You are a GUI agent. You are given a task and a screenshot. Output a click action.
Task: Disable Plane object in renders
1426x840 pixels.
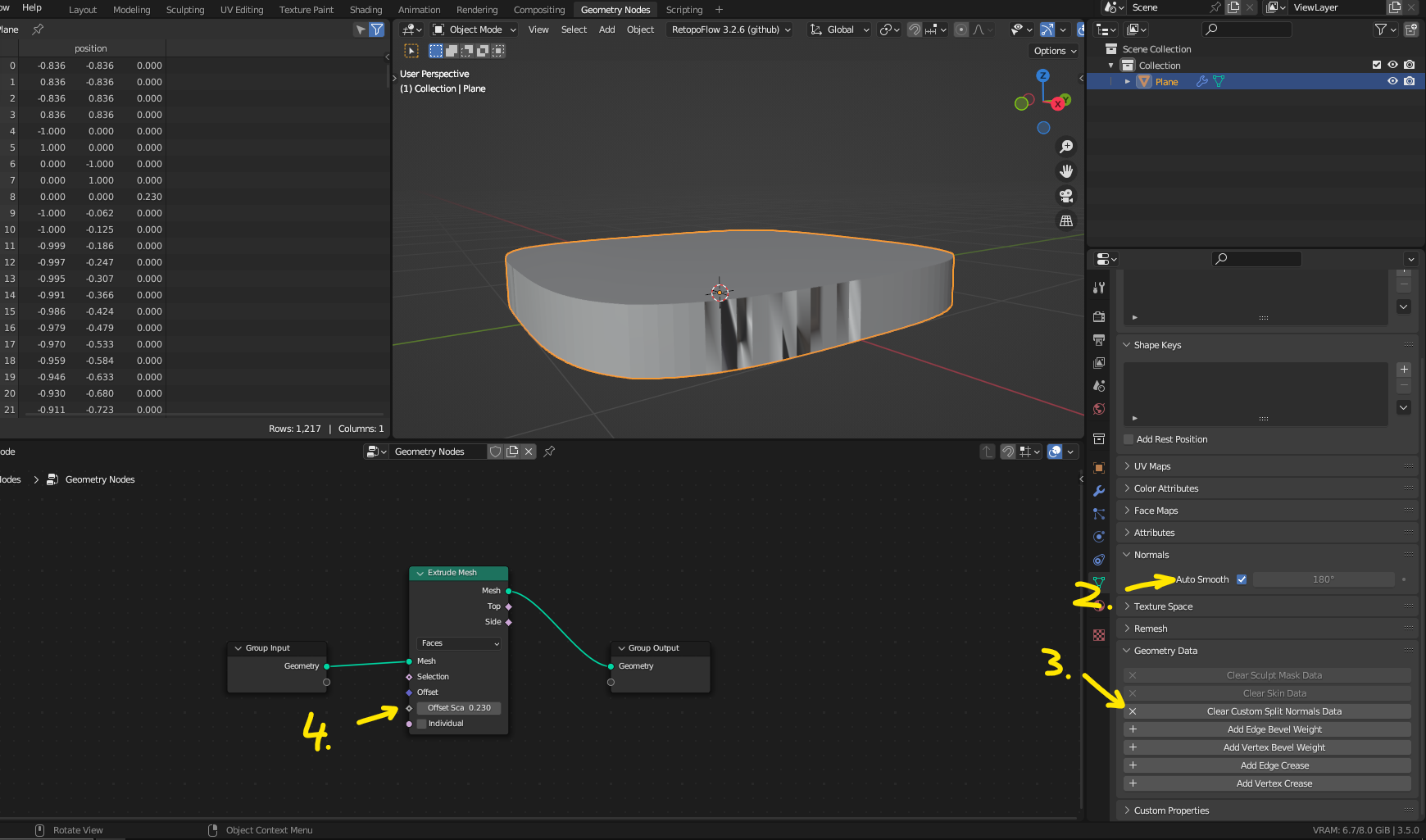[x=1409, y=81]
